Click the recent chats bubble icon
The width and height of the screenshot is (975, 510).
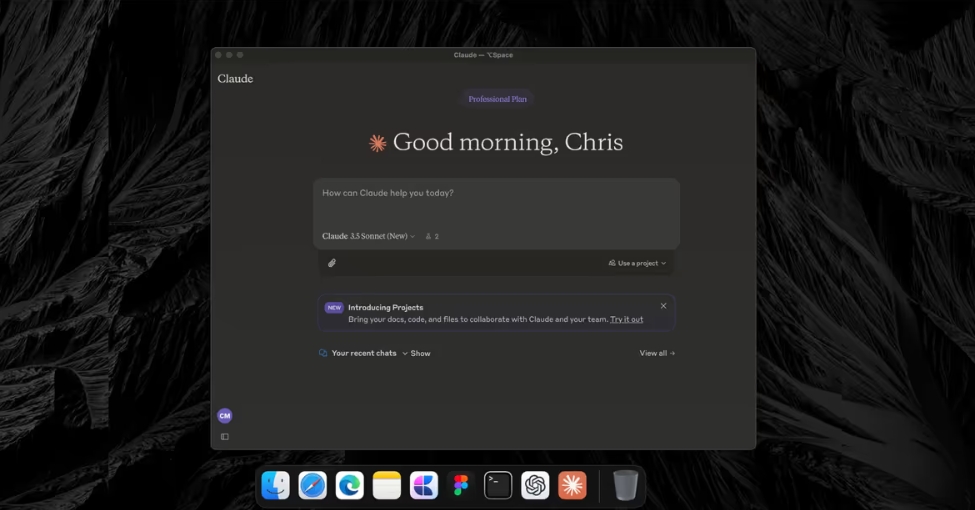pos(323,353)
